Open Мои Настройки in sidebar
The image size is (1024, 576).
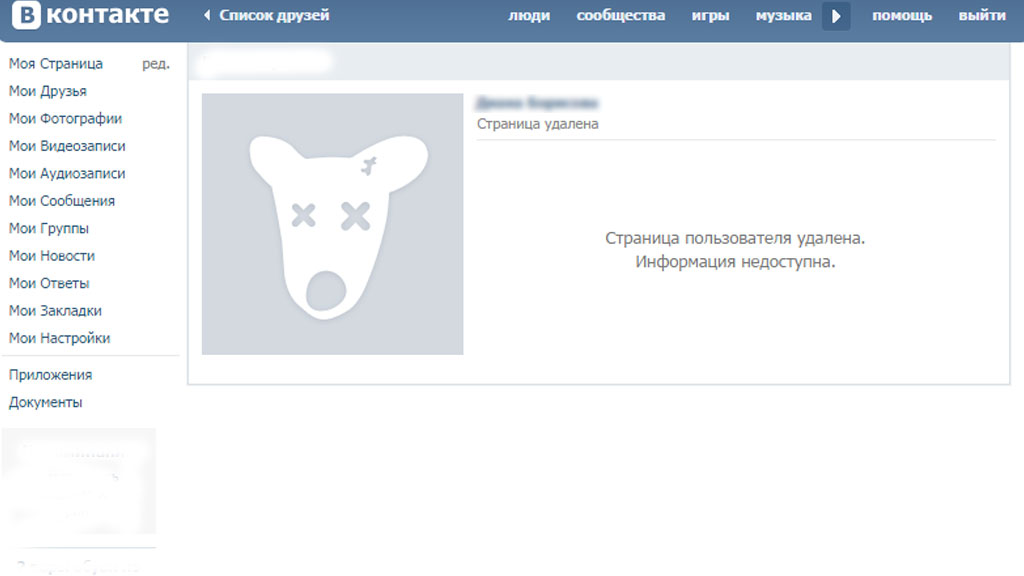point(59,338)
